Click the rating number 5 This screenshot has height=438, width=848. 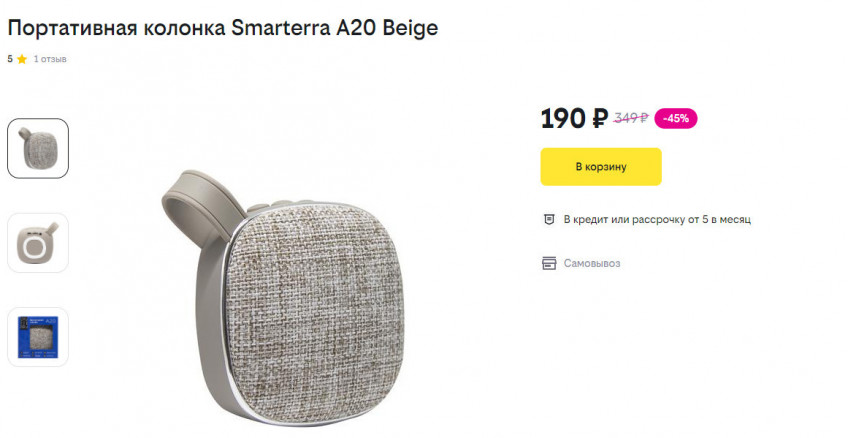click(10, 59)
